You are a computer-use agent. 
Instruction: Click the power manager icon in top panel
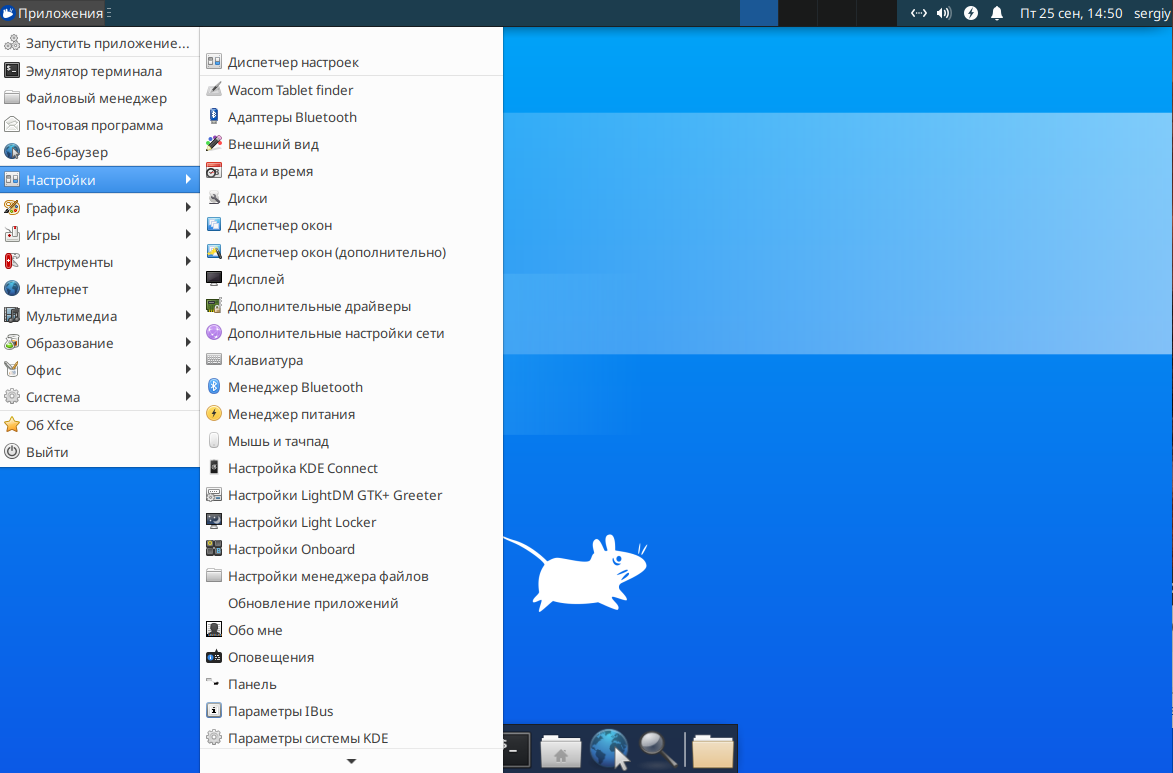970,13
